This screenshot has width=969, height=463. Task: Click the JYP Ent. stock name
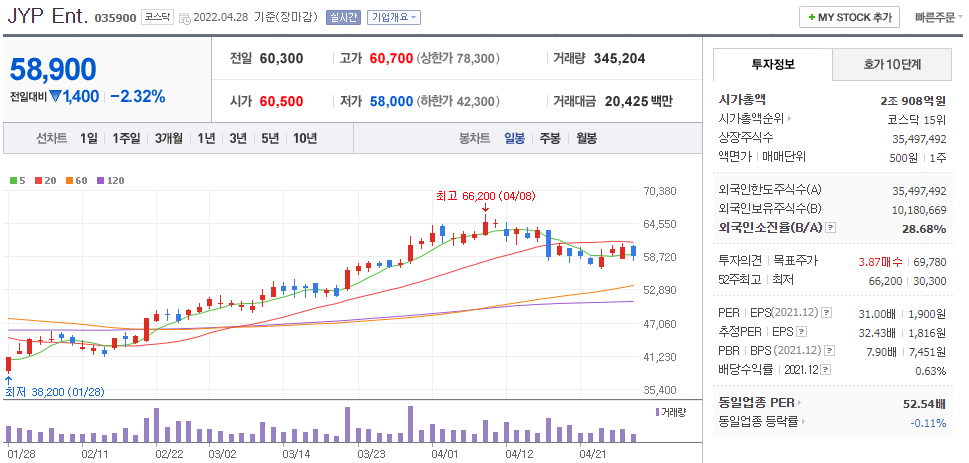coord(48,15)
